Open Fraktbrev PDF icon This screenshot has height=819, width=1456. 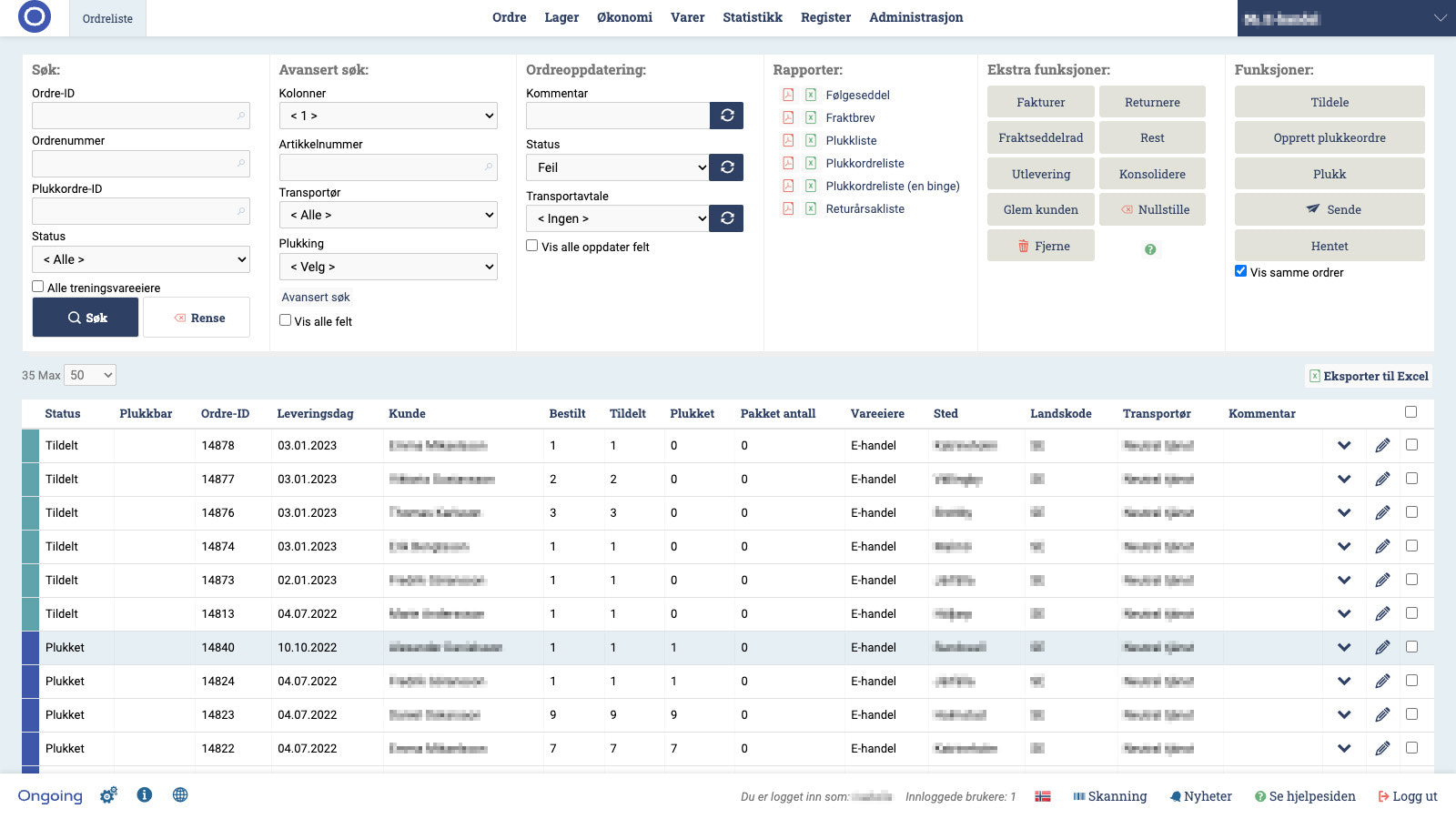(x=788, y=117)
